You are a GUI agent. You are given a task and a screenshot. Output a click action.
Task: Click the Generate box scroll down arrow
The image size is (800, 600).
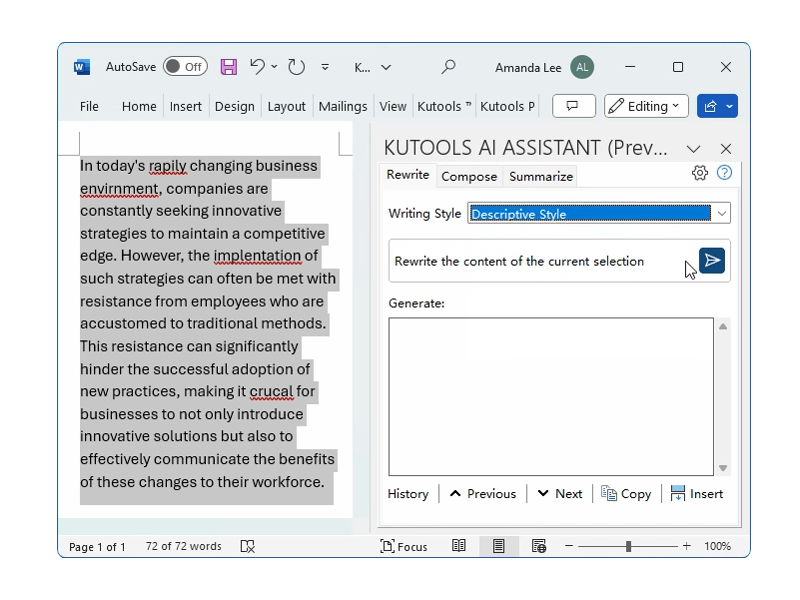tap(722, 468)
